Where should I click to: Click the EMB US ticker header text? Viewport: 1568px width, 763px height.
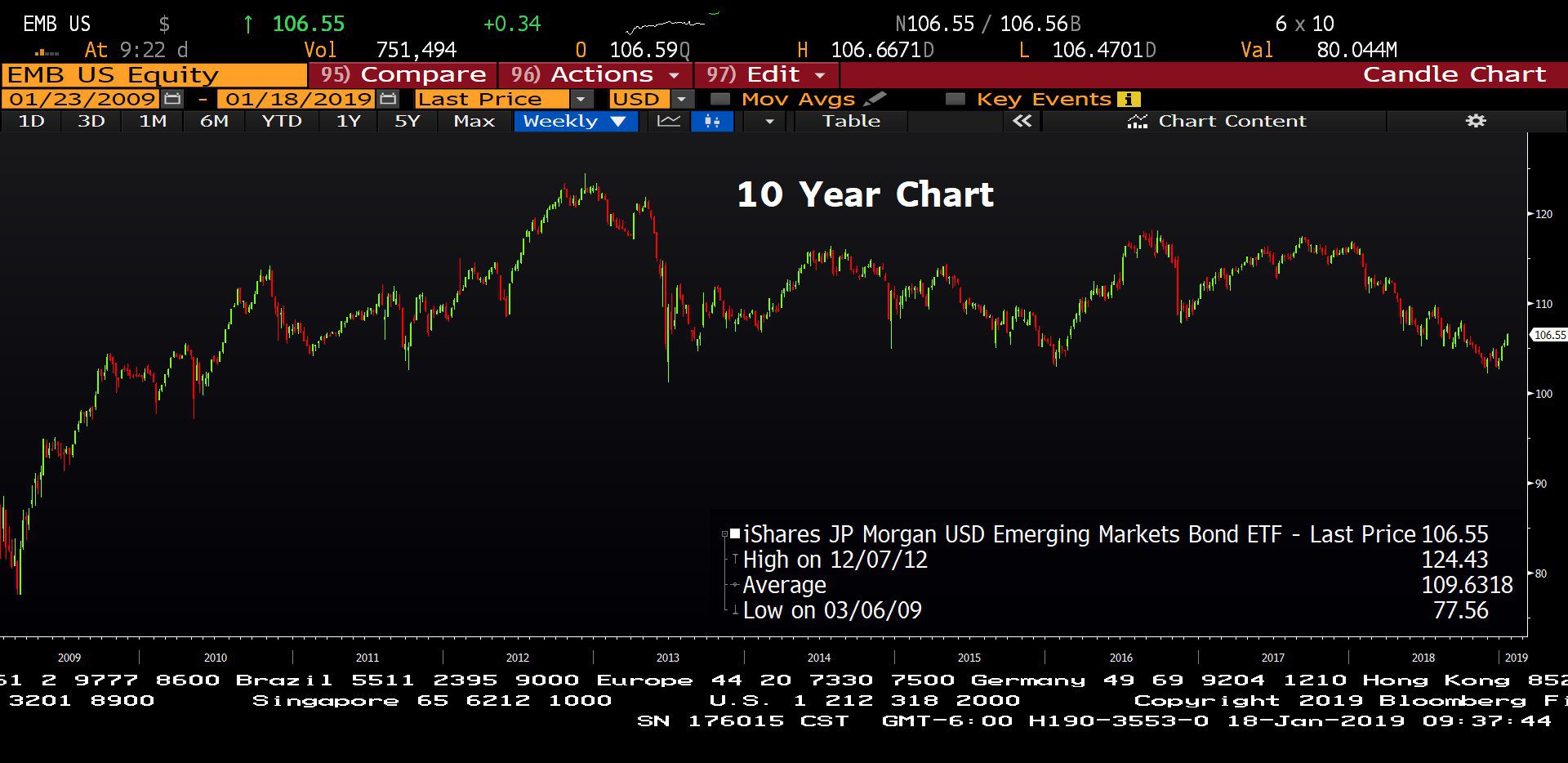pos(56,24)
